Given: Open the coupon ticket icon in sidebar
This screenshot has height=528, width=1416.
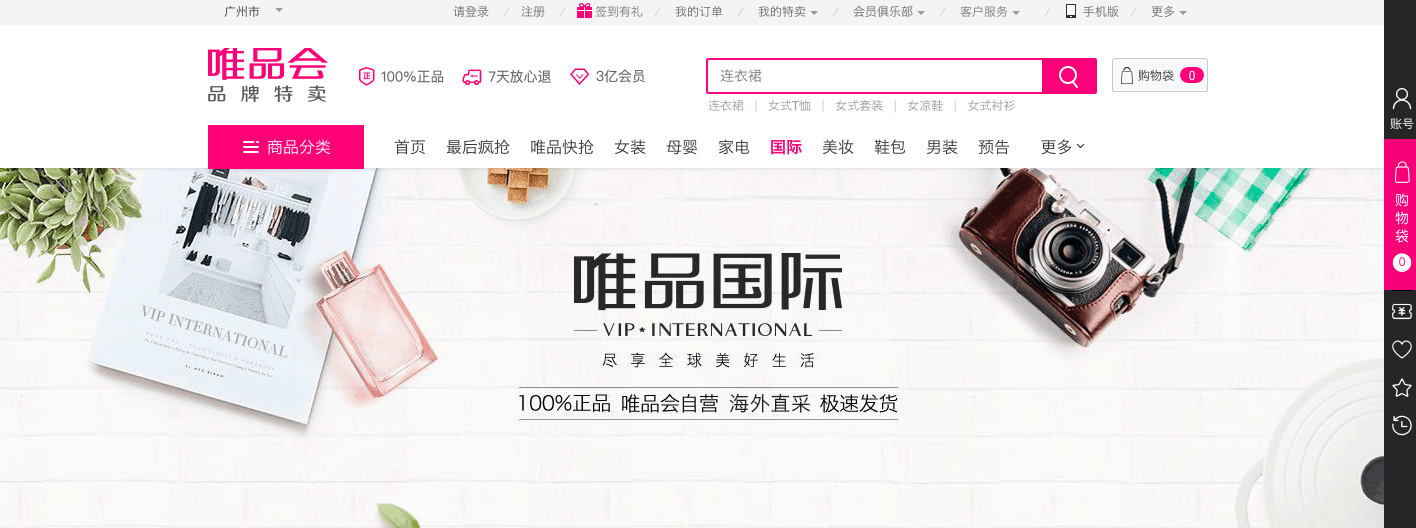Looking at the screenshot, I should tap(1401, 312).
